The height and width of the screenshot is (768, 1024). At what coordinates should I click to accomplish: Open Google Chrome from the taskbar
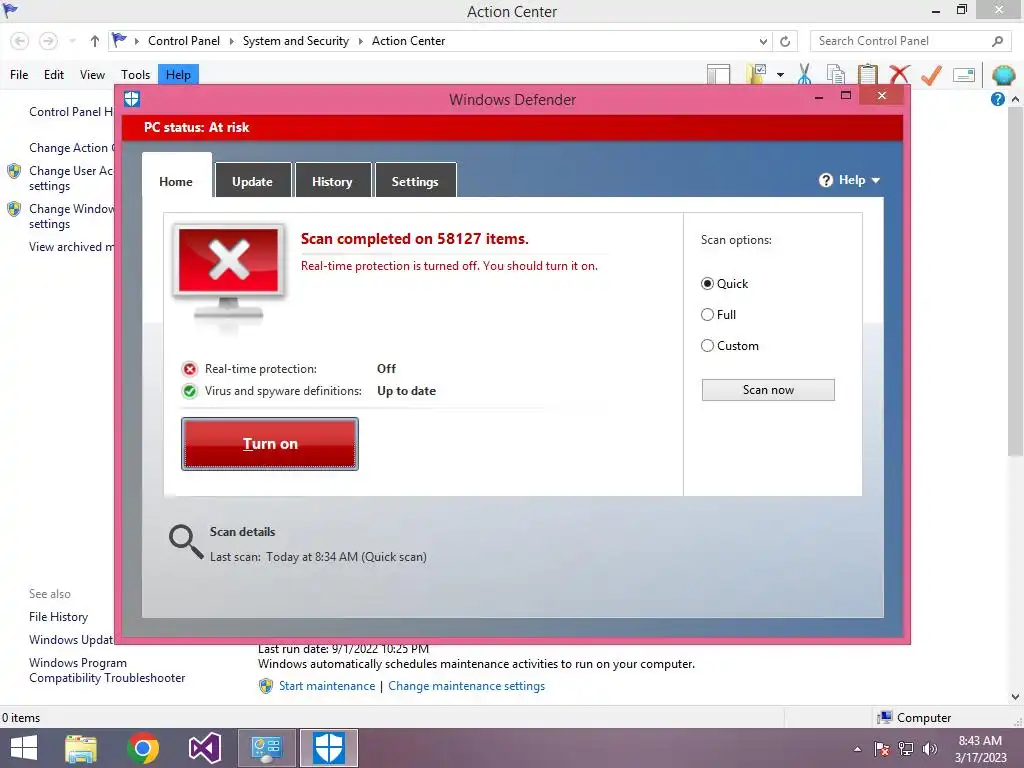(143, 748)
